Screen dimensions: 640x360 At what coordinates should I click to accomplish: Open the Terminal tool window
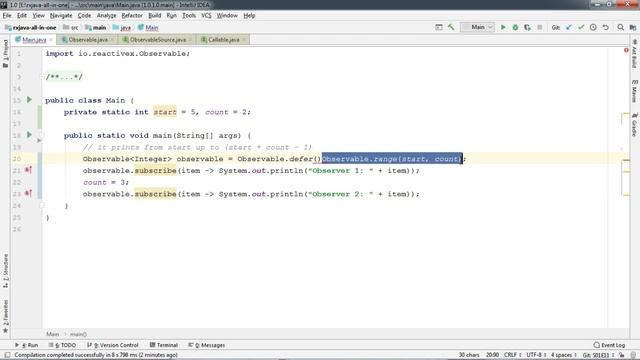tap(163, 345)
